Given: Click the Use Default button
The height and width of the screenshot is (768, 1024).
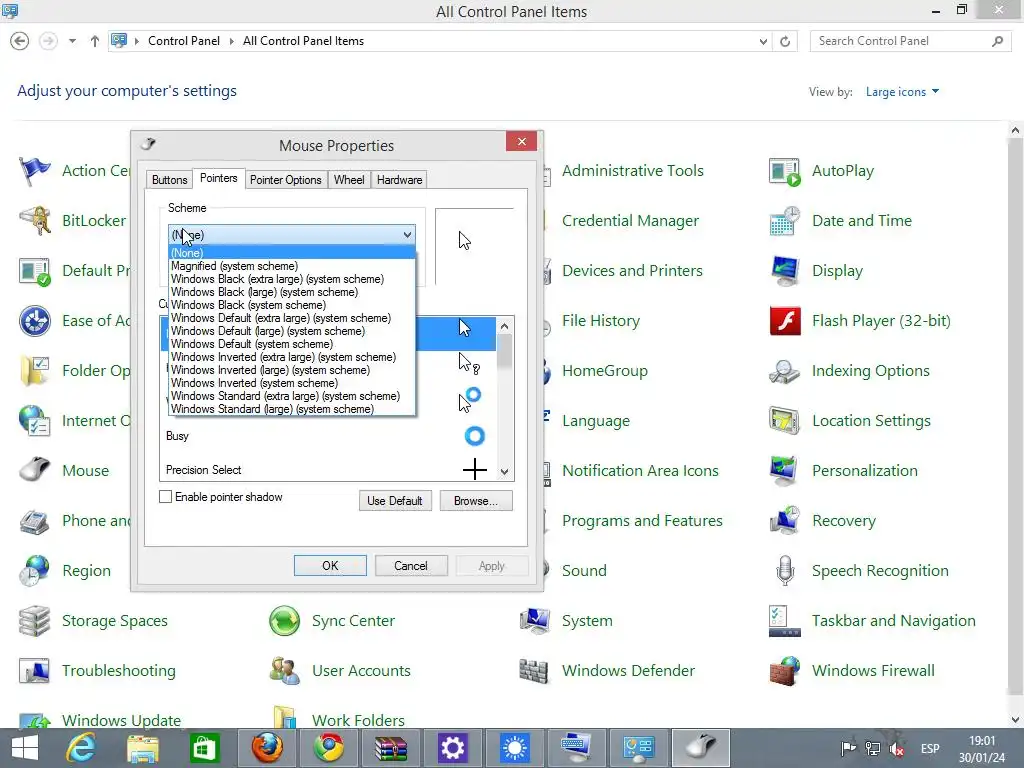Looking at the screenshot, I should tap(394, 501).
